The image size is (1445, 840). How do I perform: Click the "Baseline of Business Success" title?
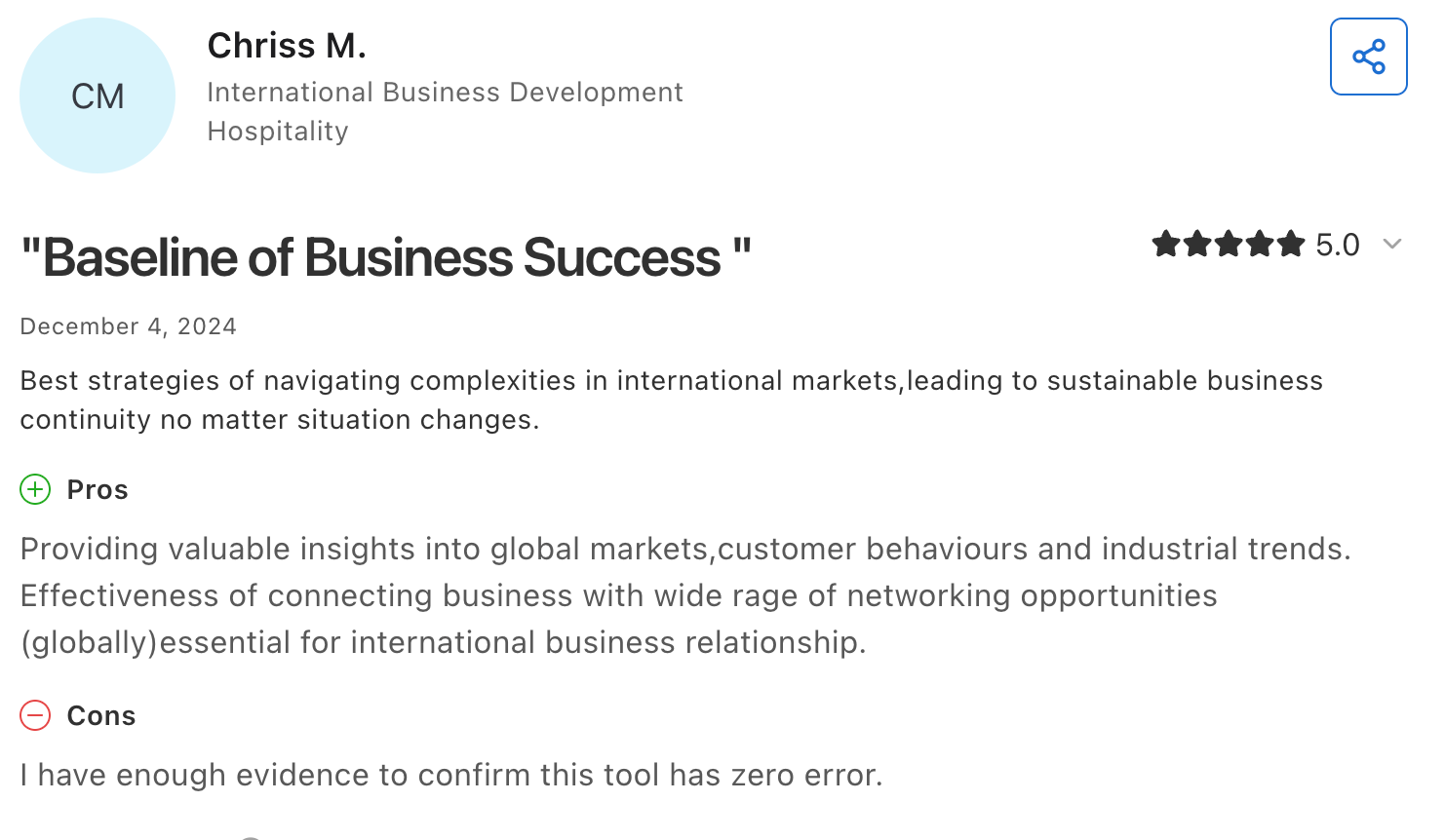[386, 258]
